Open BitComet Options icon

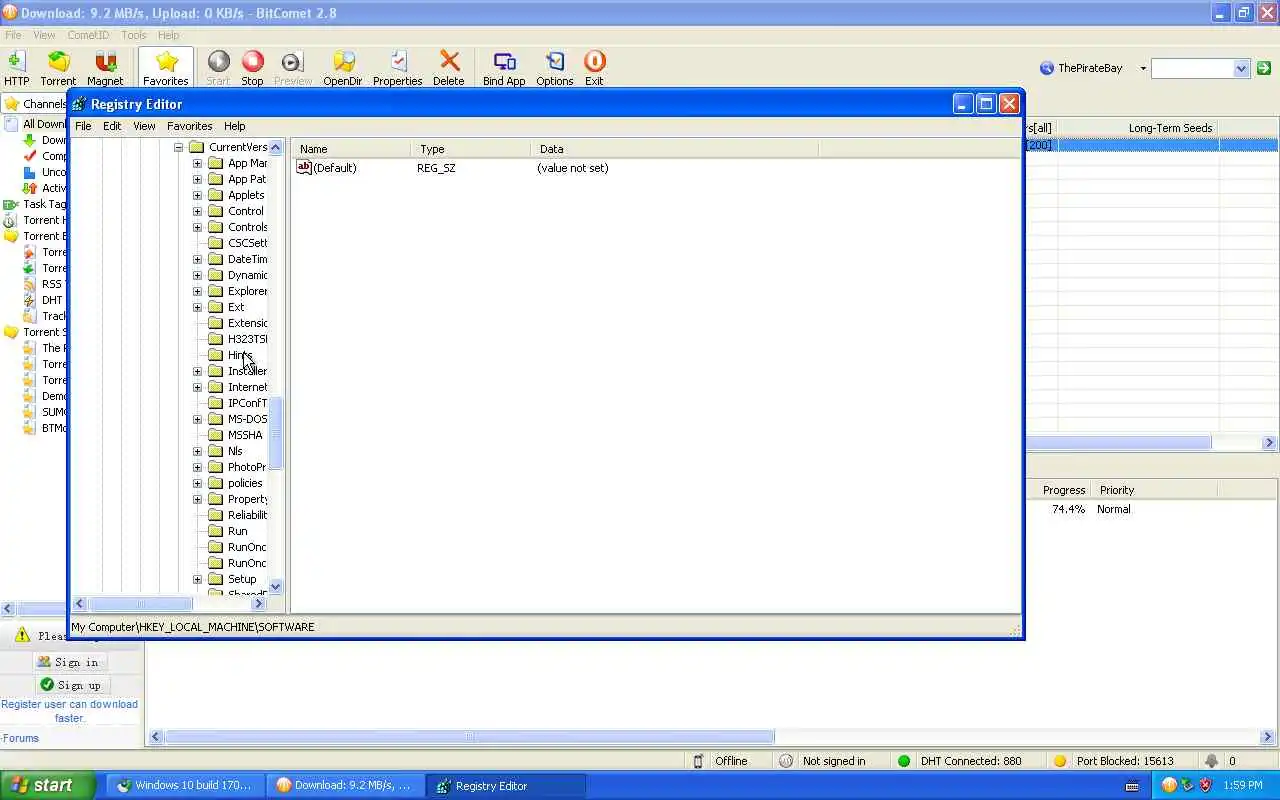555,68
